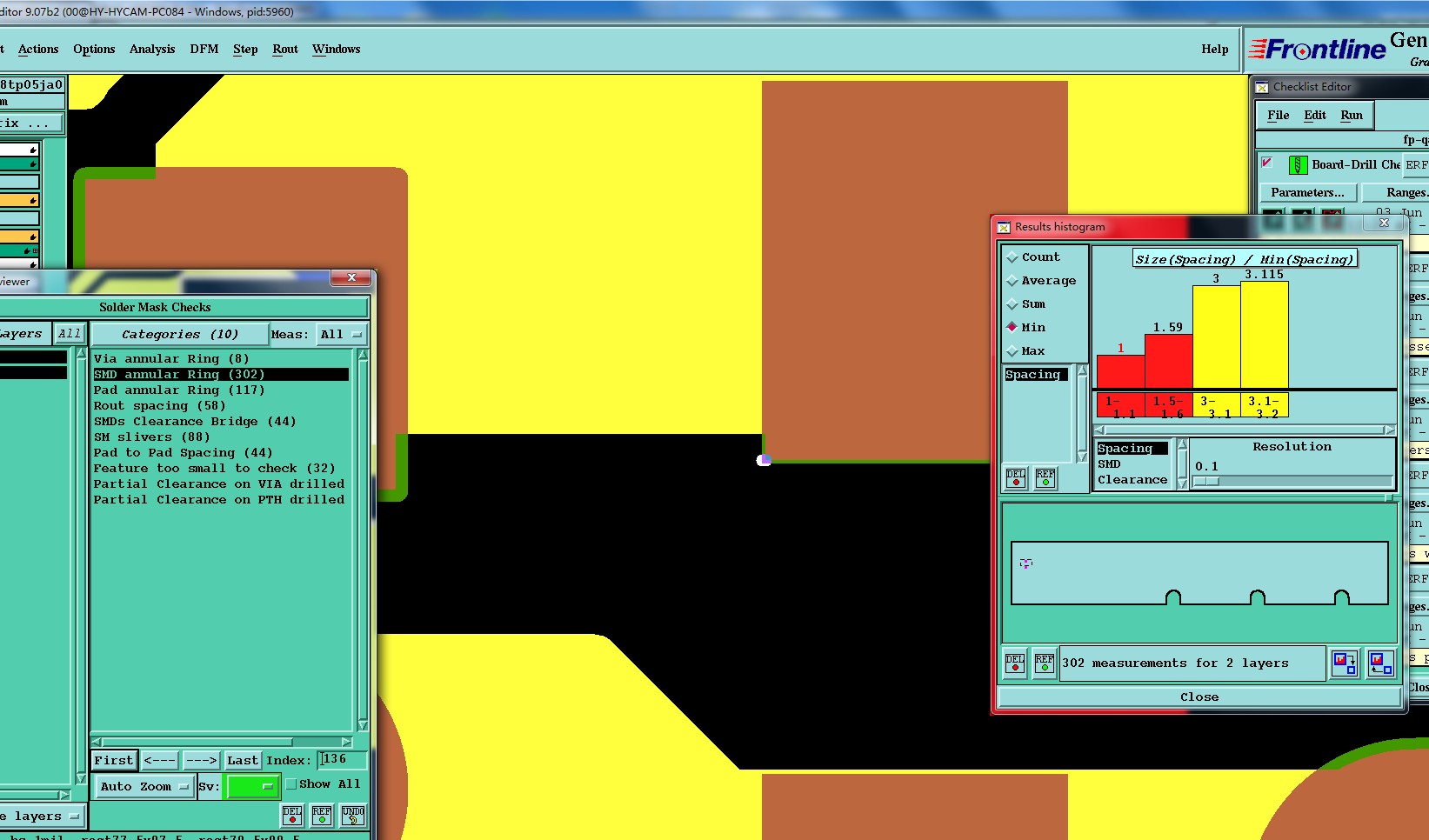Open the DFM menu
Viewport: 1429px width, 840px height.
click(204, 50)
